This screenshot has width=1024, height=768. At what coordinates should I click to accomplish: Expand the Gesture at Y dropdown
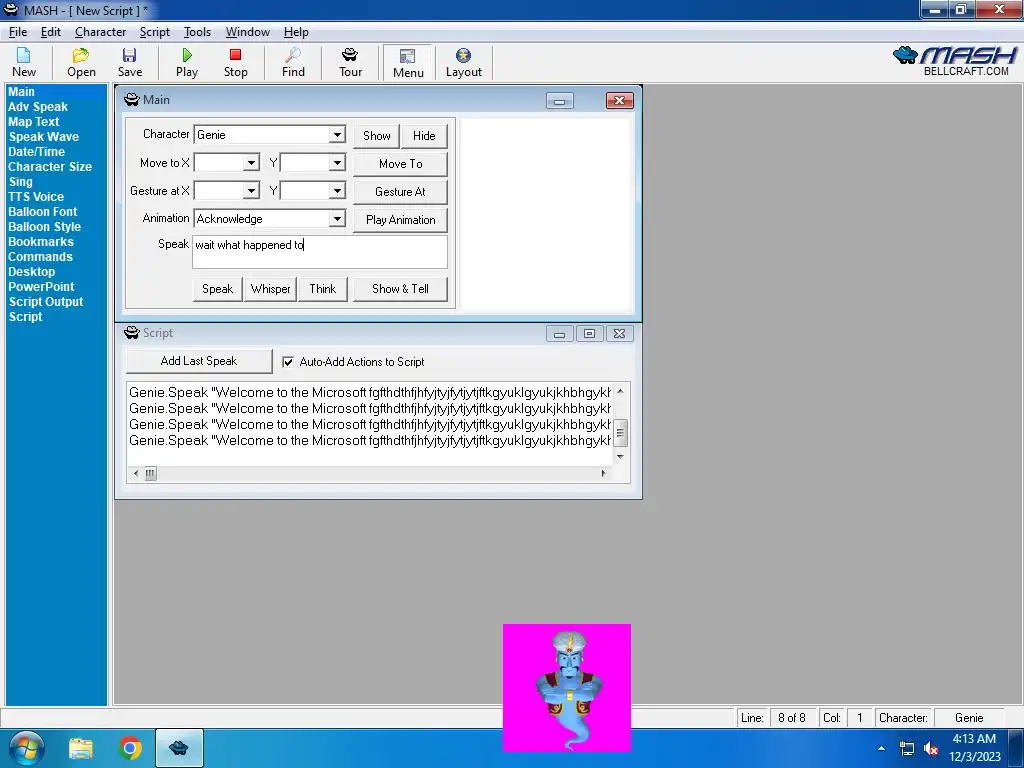click(x=337, y=191)
